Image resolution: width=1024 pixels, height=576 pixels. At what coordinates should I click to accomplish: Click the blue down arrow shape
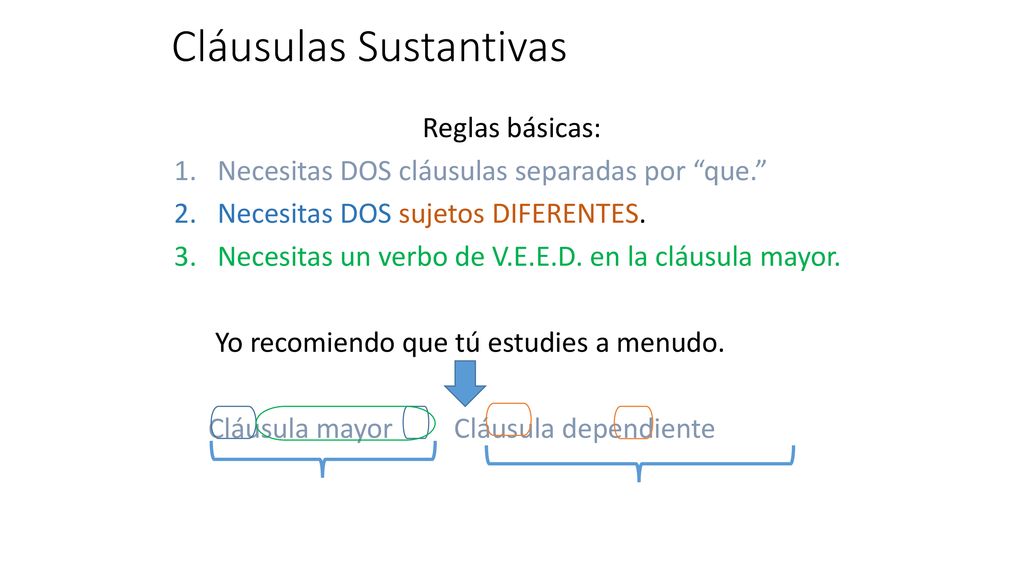pos(465,383)
